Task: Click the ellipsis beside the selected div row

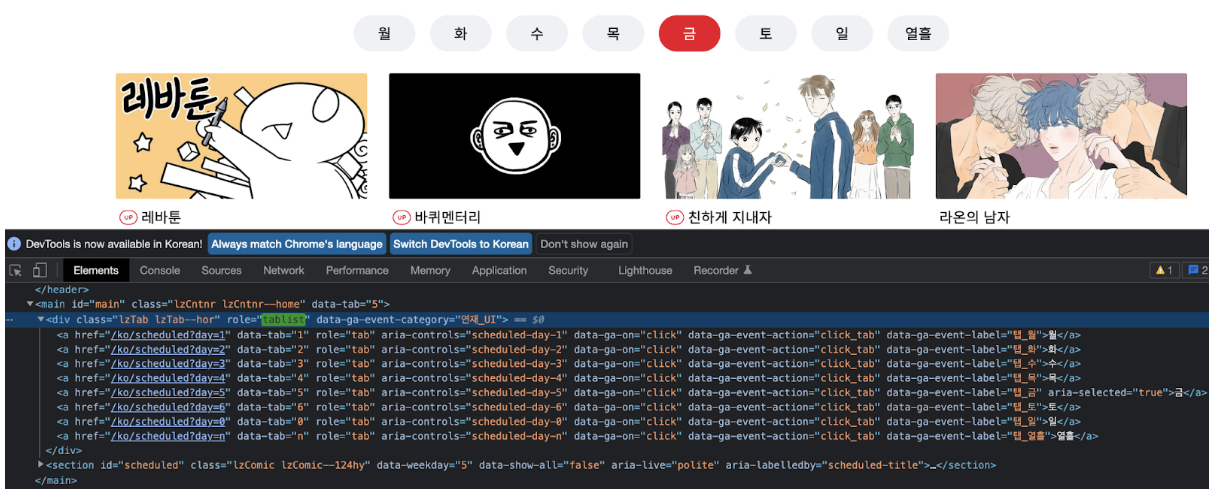Action: [9, 320]
